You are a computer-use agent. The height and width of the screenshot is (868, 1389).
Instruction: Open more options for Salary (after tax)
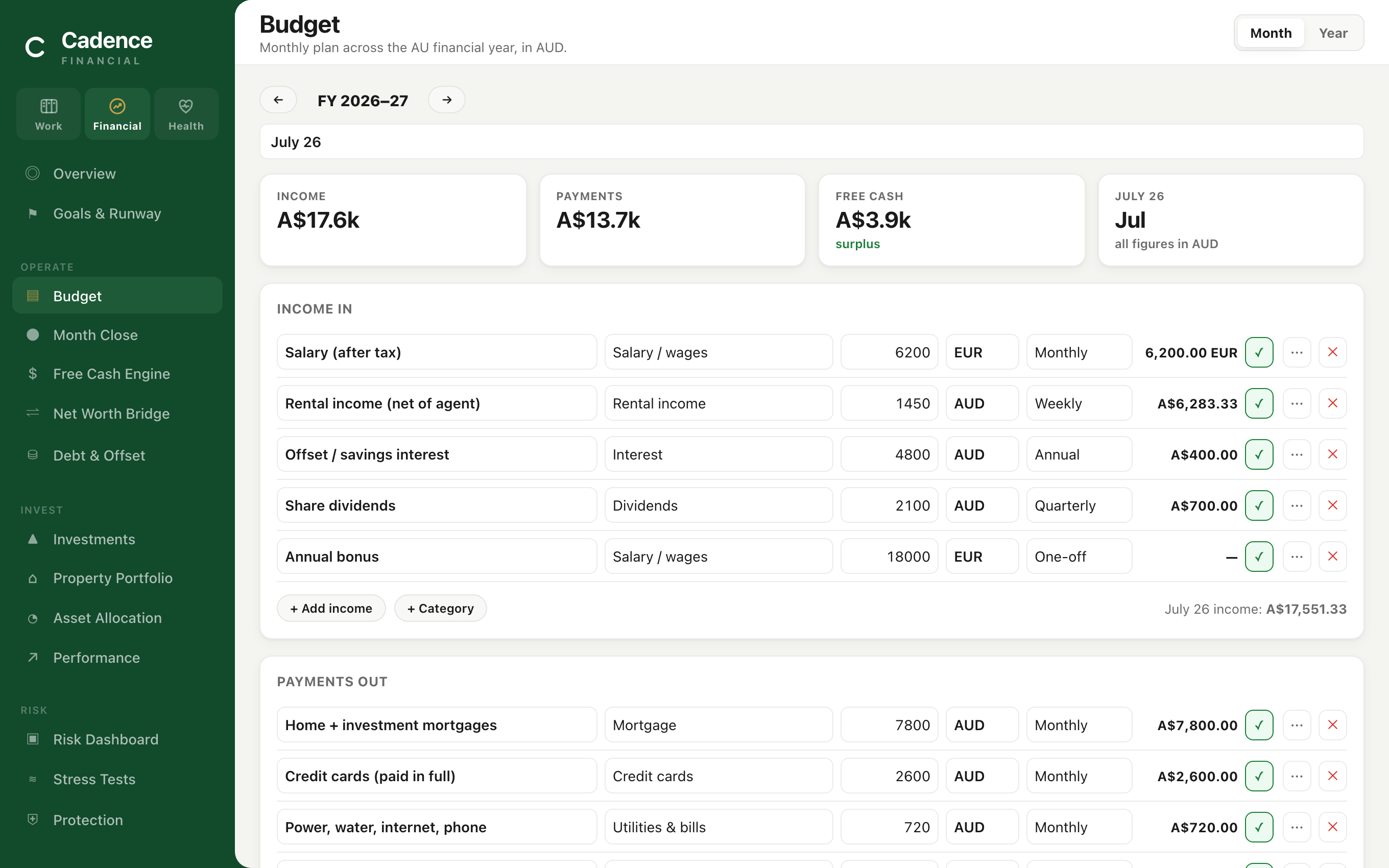(x=1297, y=352)
